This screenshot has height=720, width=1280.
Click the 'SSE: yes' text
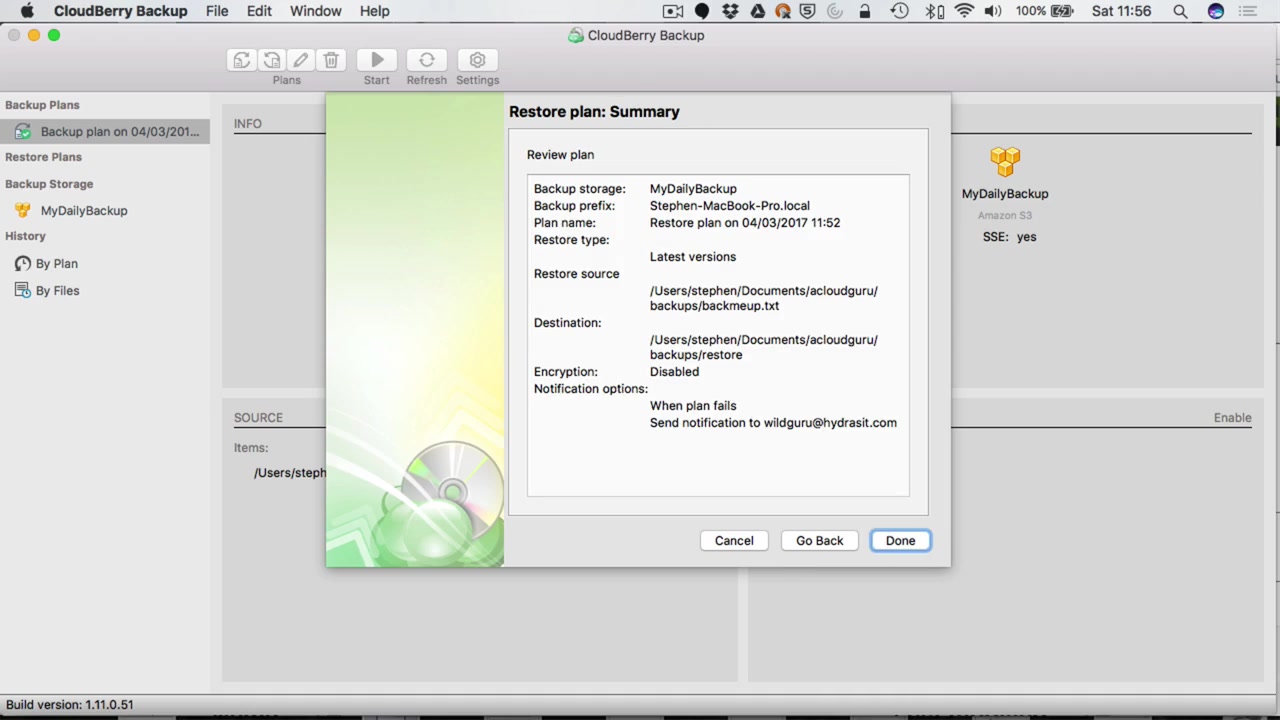click(1010, 237)
